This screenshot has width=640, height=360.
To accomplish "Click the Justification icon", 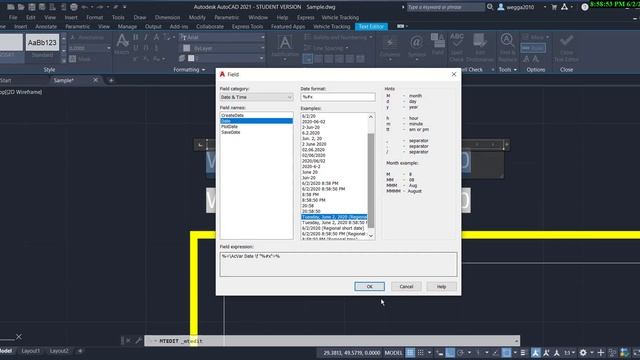I will (285, 46).
